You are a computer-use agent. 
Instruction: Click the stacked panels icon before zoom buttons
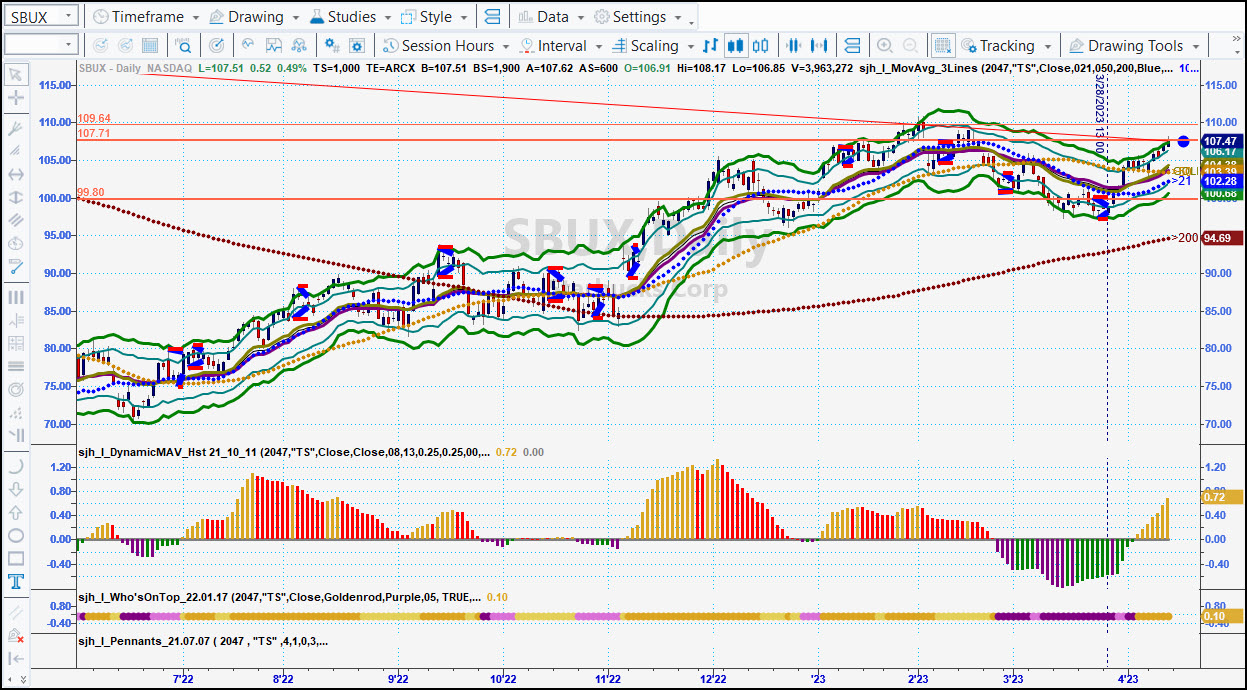point(852,45)
